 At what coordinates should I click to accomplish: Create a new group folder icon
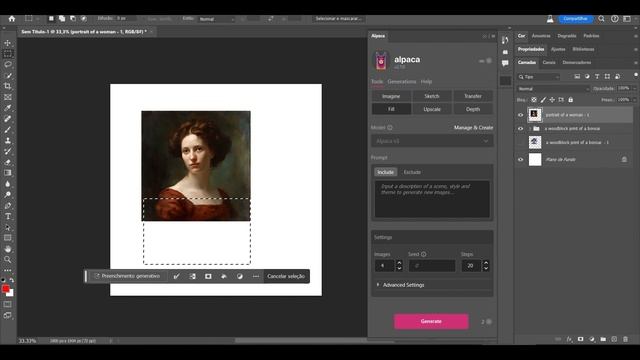[603, 339]
